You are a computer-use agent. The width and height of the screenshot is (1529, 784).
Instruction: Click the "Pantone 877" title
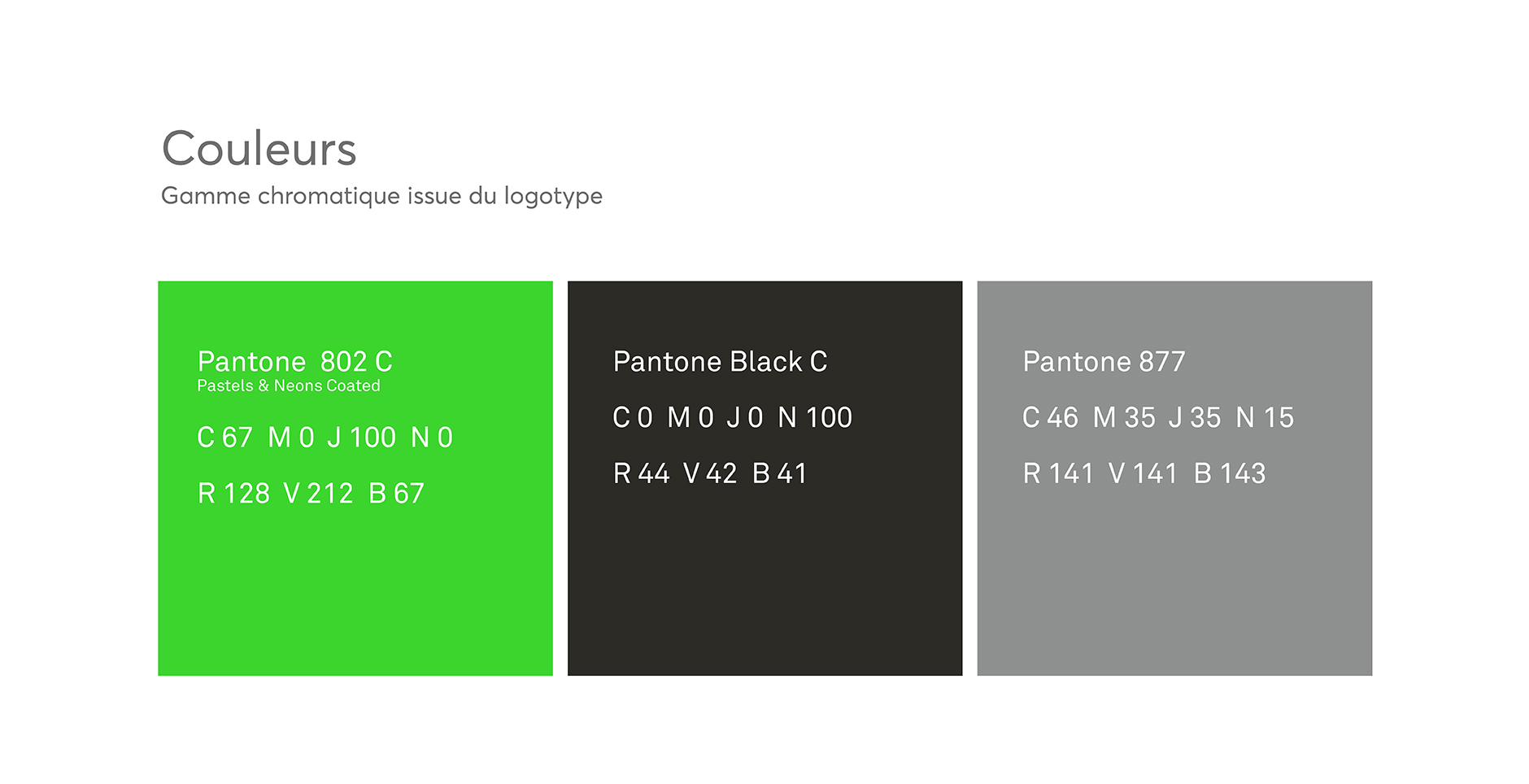pos(1104,361)
